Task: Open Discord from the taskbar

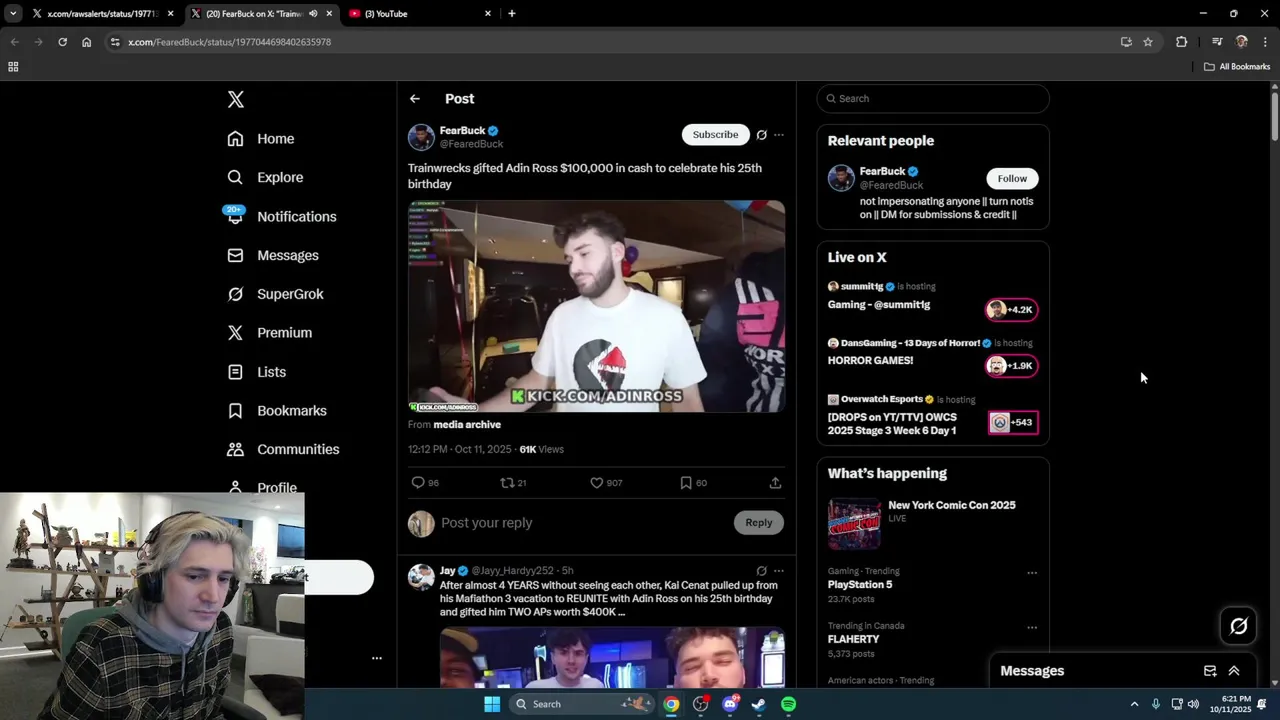Action: [x=730, y=704]
